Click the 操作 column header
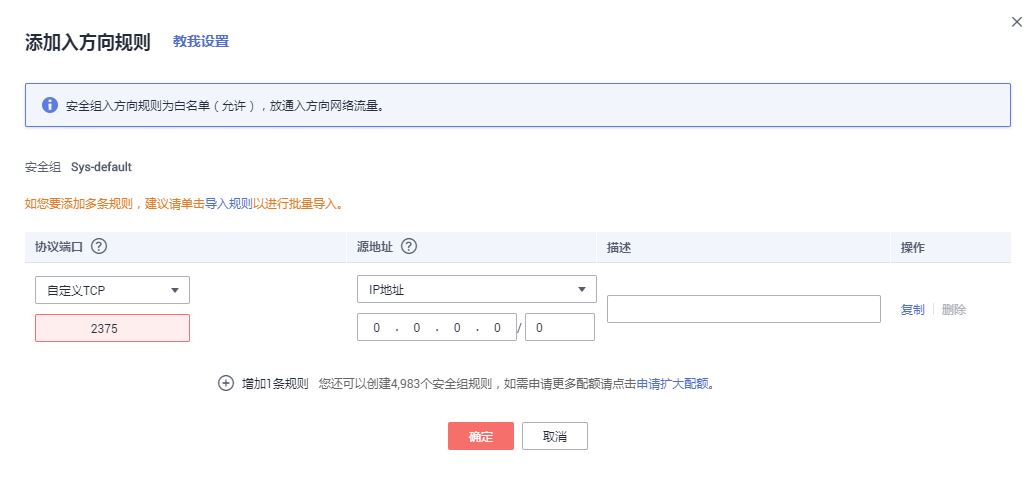The height and width of the screenshot is (480, 1036). [x=912, y=247]
